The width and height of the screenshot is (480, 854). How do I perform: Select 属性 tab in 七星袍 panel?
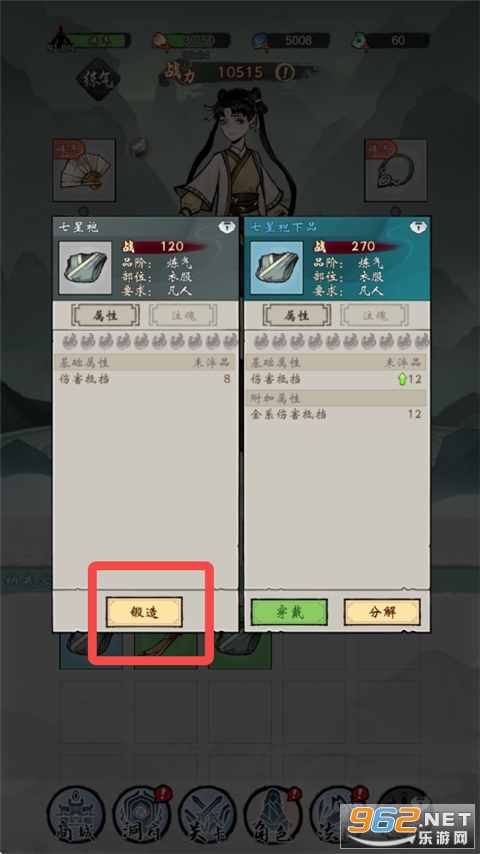[106, 315]
